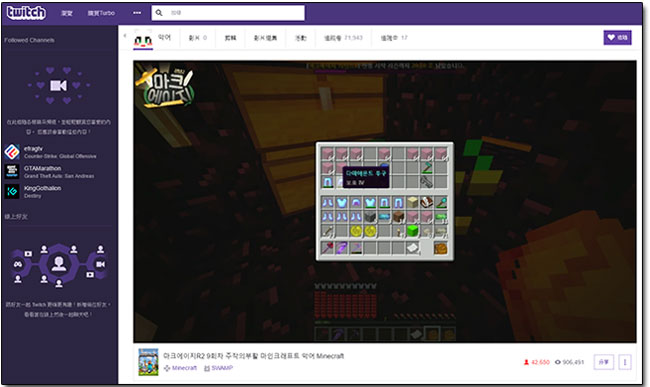
Task: Click the purple heart follow button
Action: (617, 37)
